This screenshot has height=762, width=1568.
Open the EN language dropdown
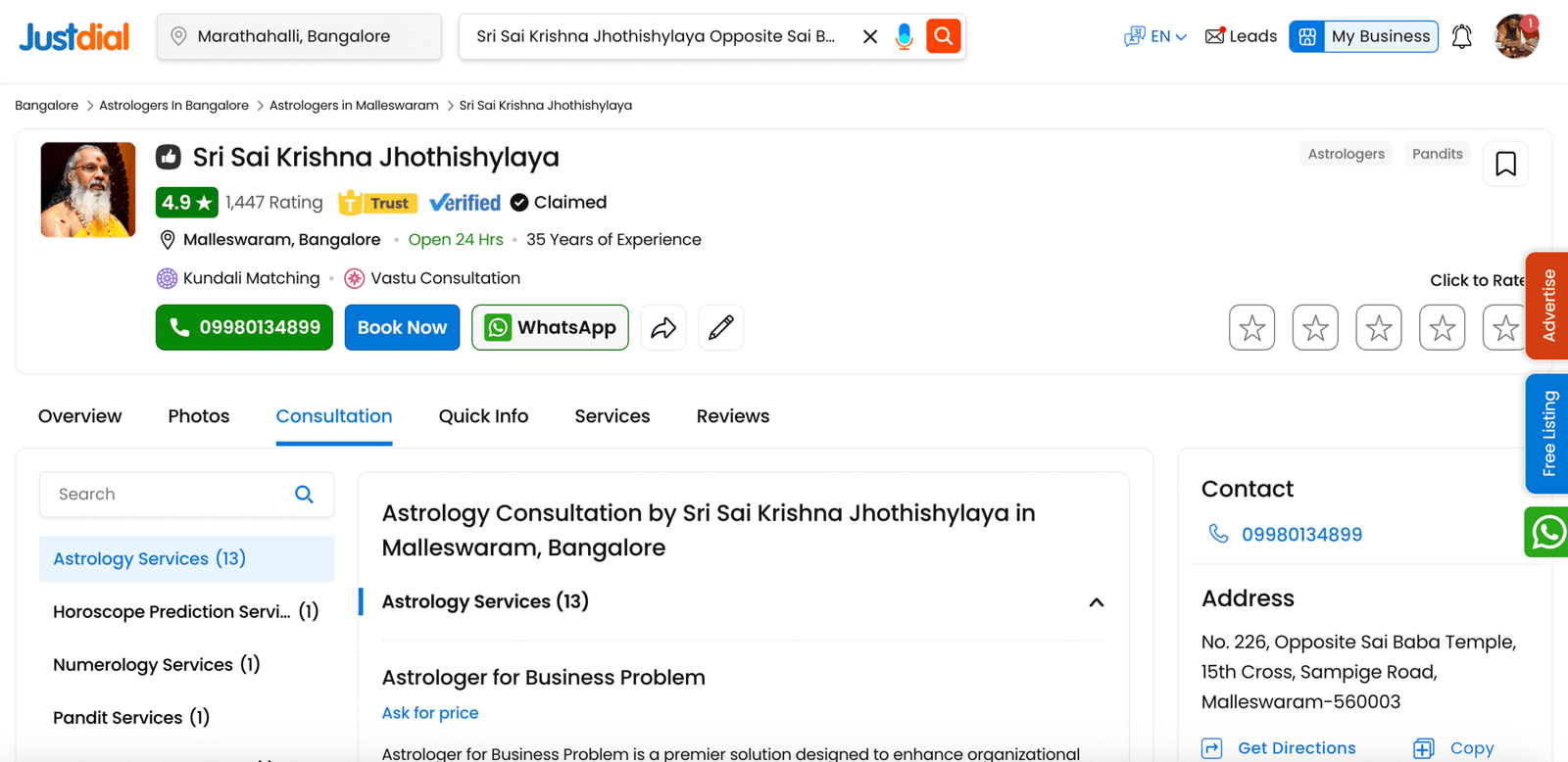(x=1155, y=36)
